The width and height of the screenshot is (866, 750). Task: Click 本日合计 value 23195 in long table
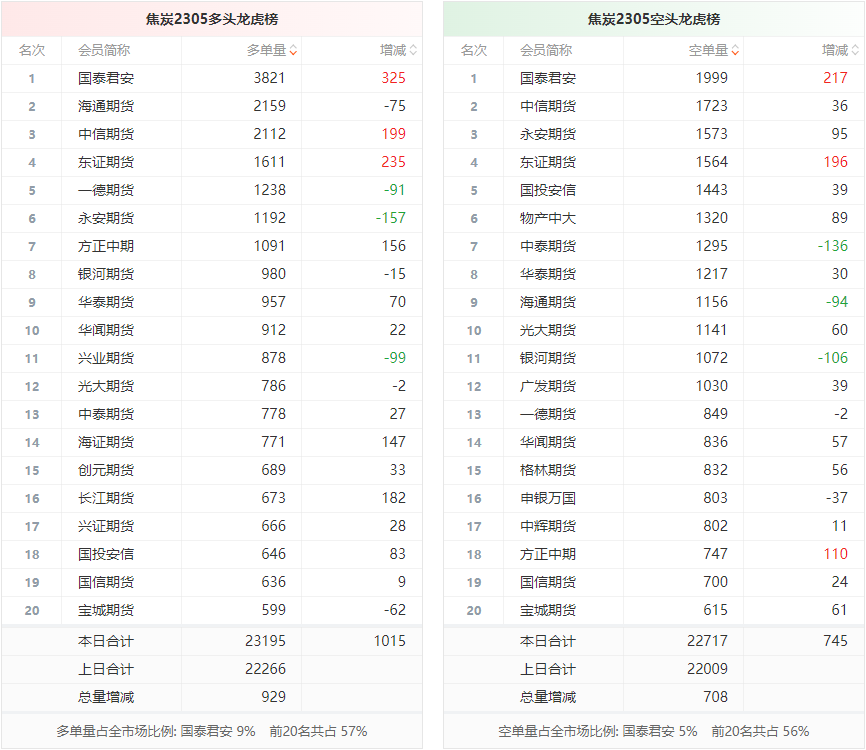point(265,641)
